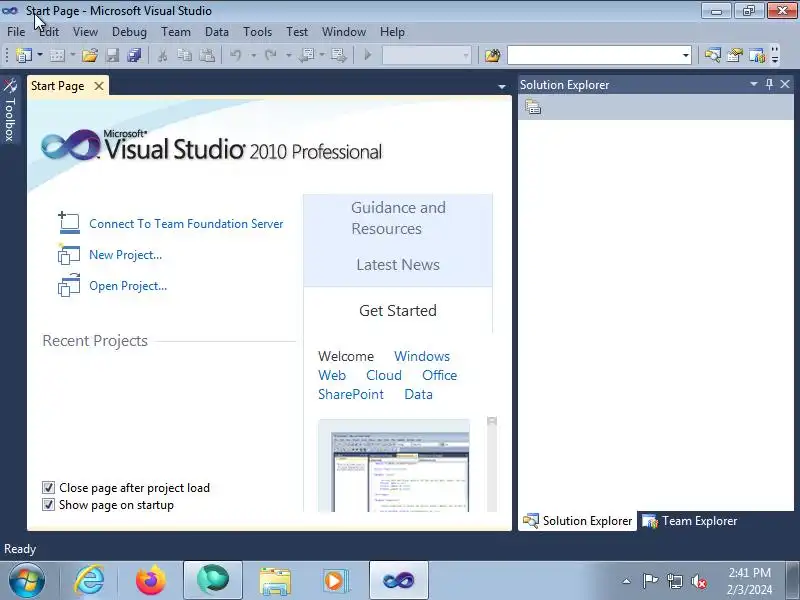
Task: Open Firefox from the Windows taskbar
Action: (151, 580)
